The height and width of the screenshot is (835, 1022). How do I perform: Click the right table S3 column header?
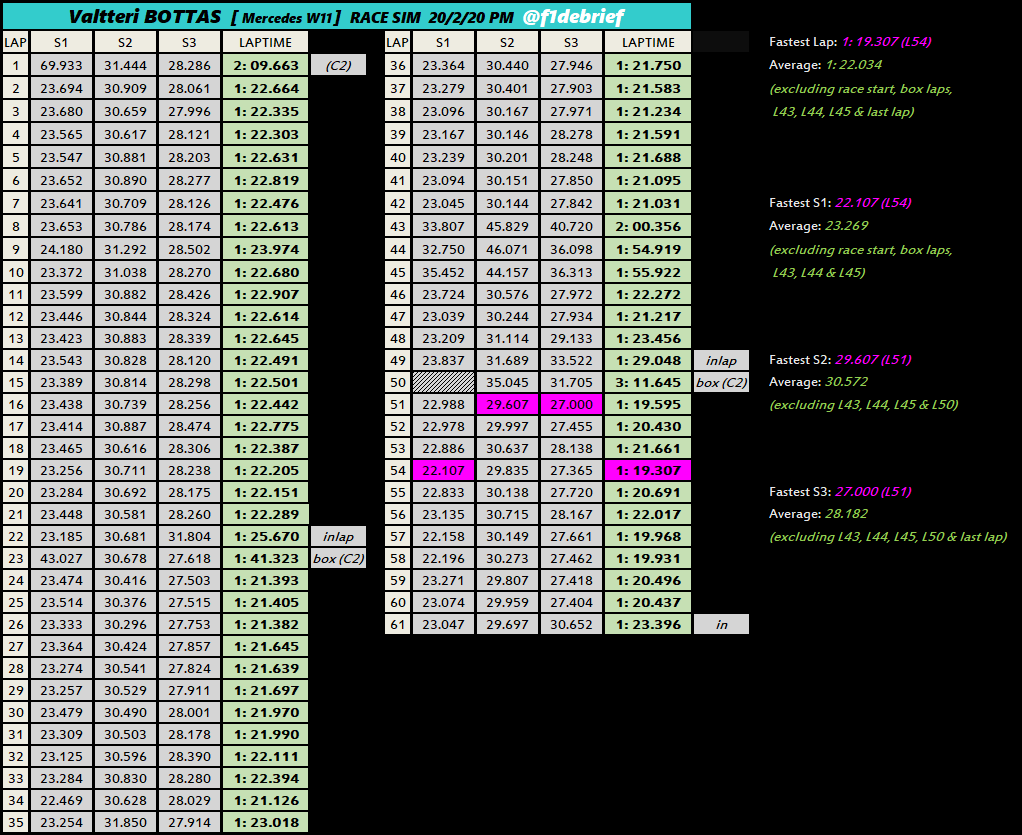point(572,42)
